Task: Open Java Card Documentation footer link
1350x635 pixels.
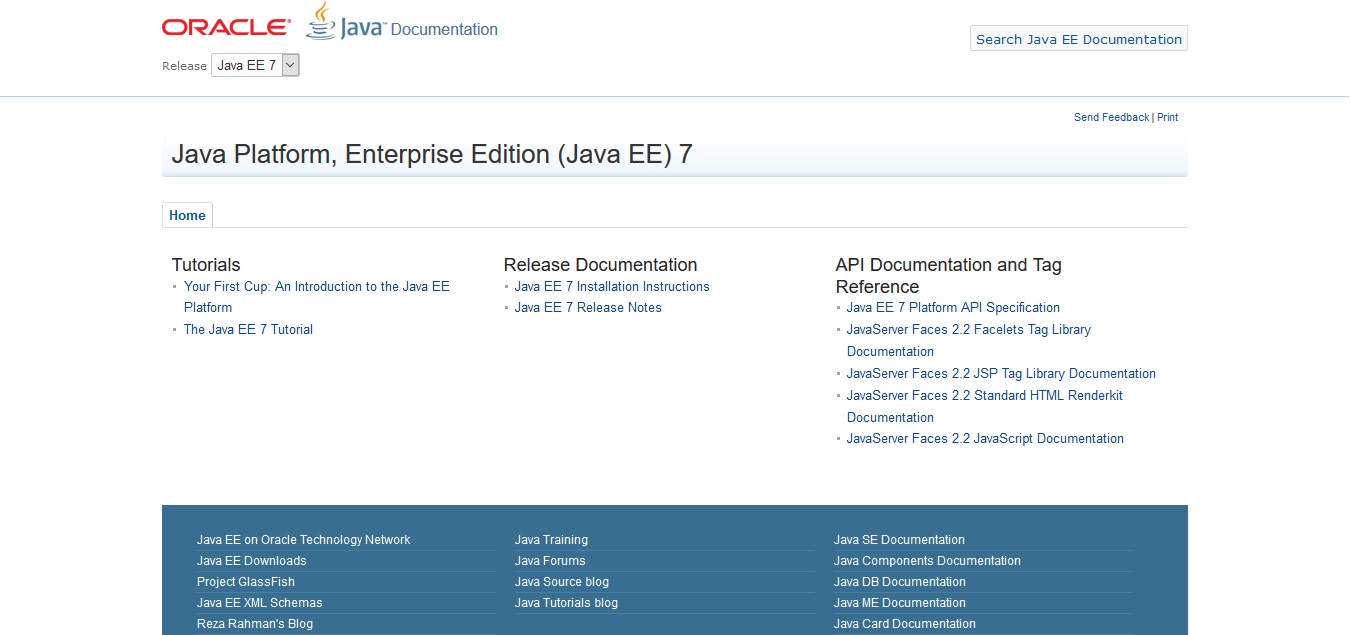Action: [x=905, y=624]
